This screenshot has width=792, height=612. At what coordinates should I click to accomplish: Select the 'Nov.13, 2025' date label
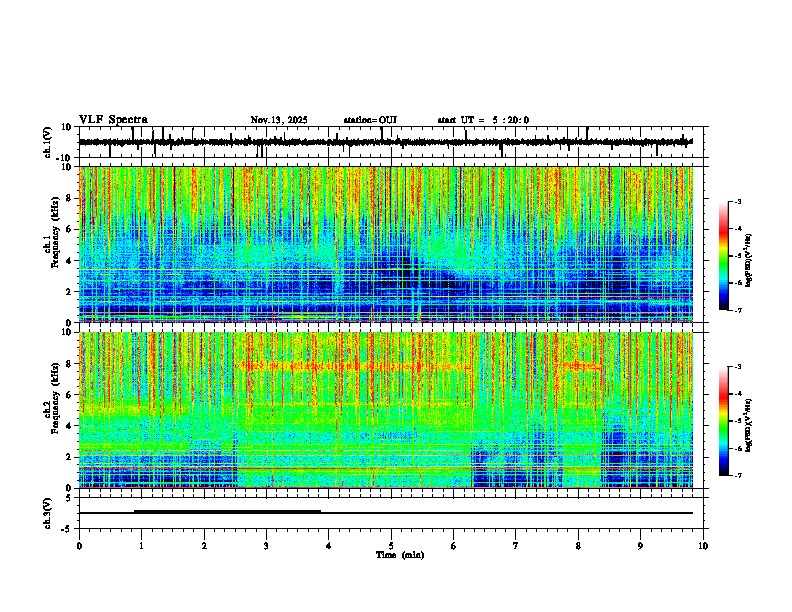click(279, 120)
